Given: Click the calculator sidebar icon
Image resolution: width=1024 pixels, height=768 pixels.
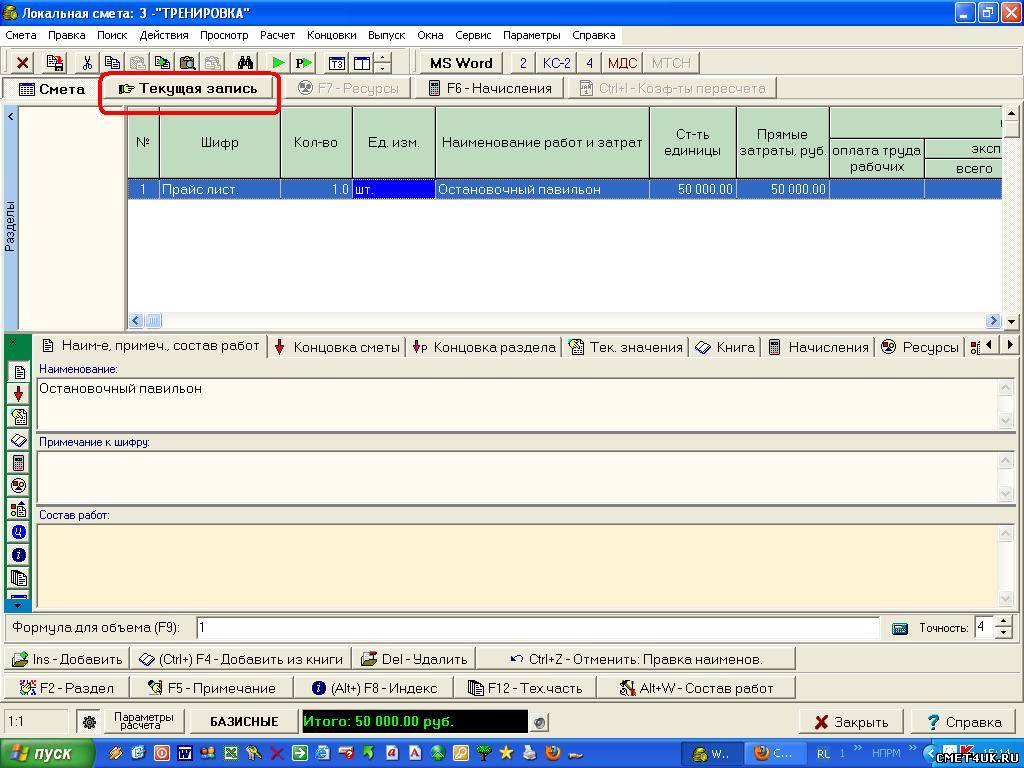Looking at the screenshot, I should pos(18,463).
